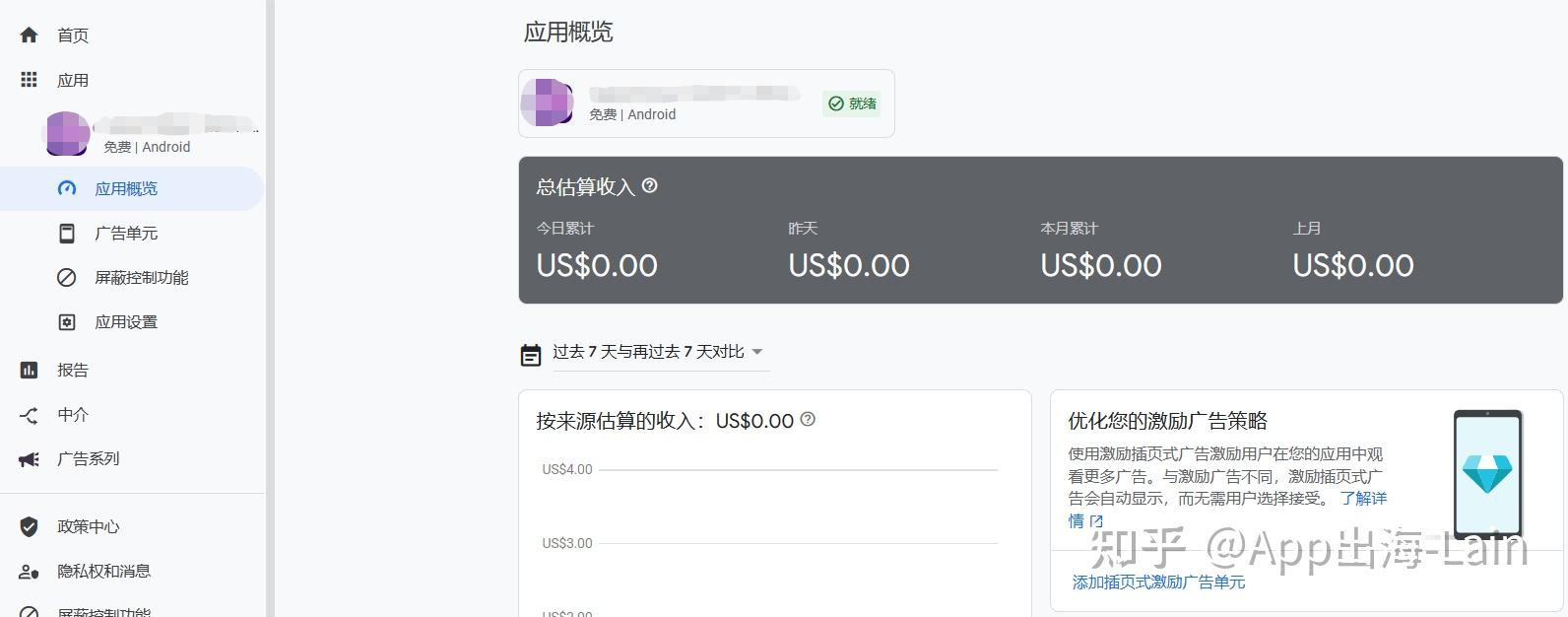This screenshot has width=1568, height=617.
Task: Open the 首页 home icon
Action: (29, 34)
